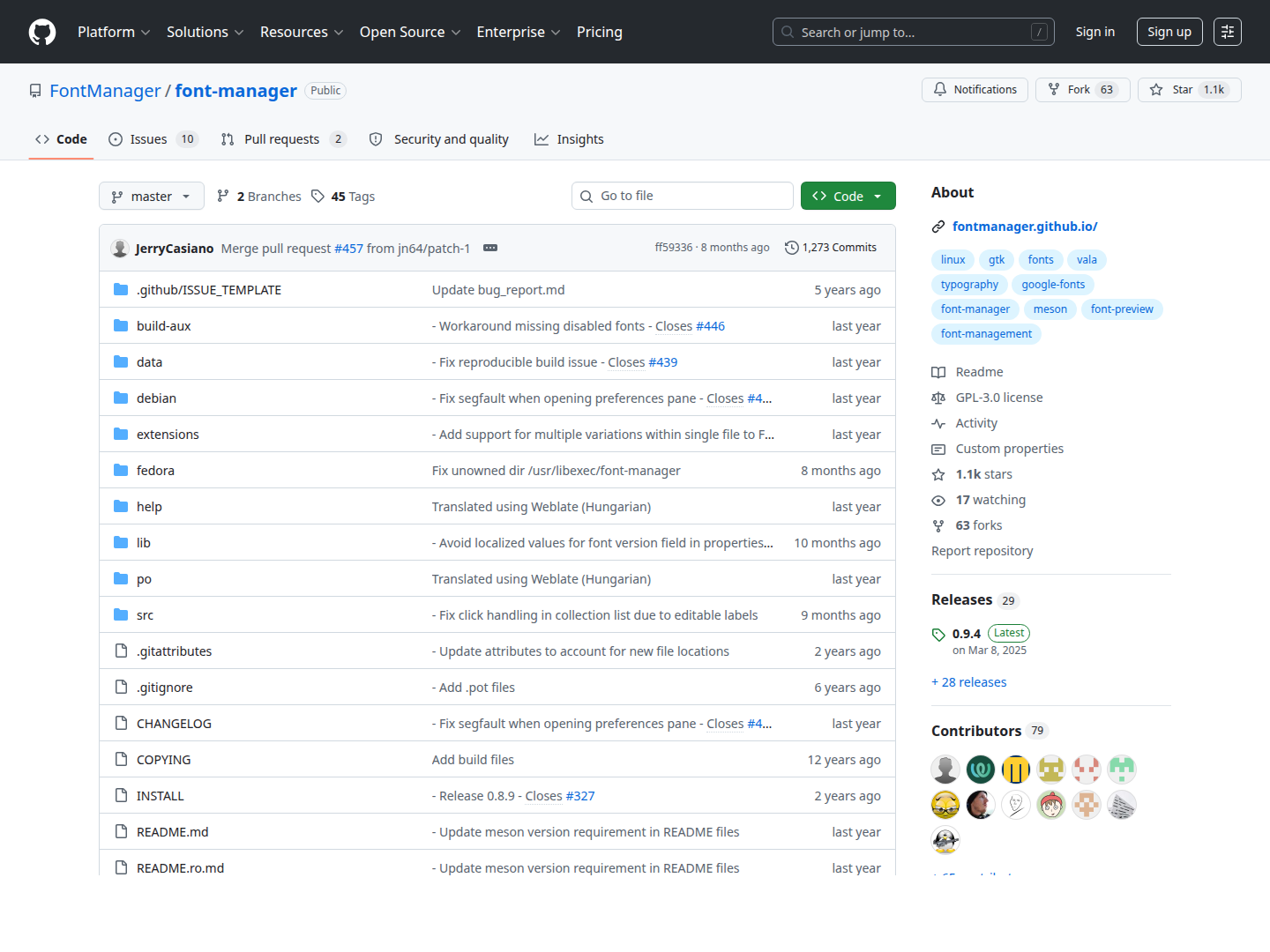Click the branch icon beside 2 Branches
The image size is (1270, 952).
[223, 196]
